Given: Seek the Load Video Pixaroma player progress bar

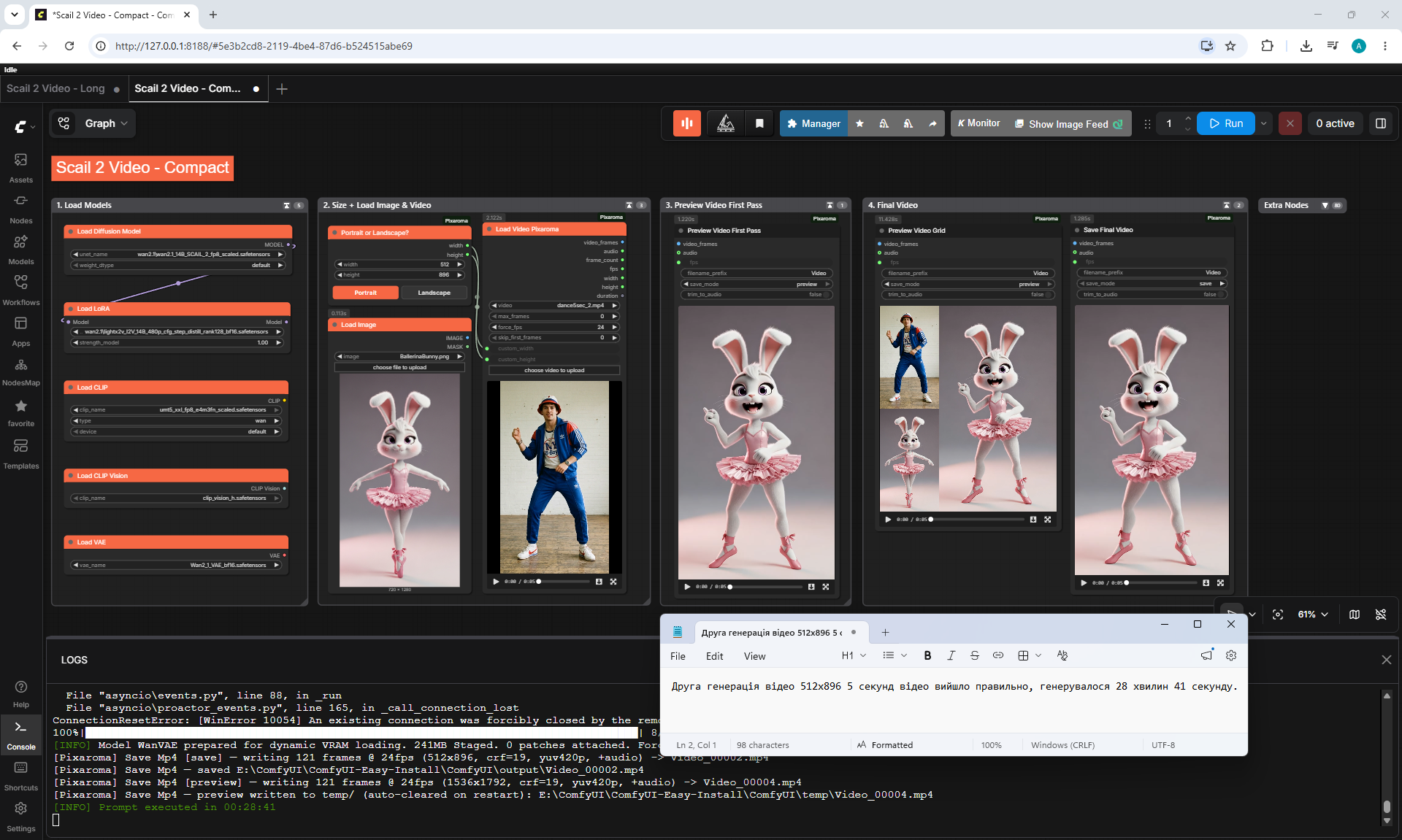Looking at the screenshot, I should pyautogui.click(x=564, y=582).
